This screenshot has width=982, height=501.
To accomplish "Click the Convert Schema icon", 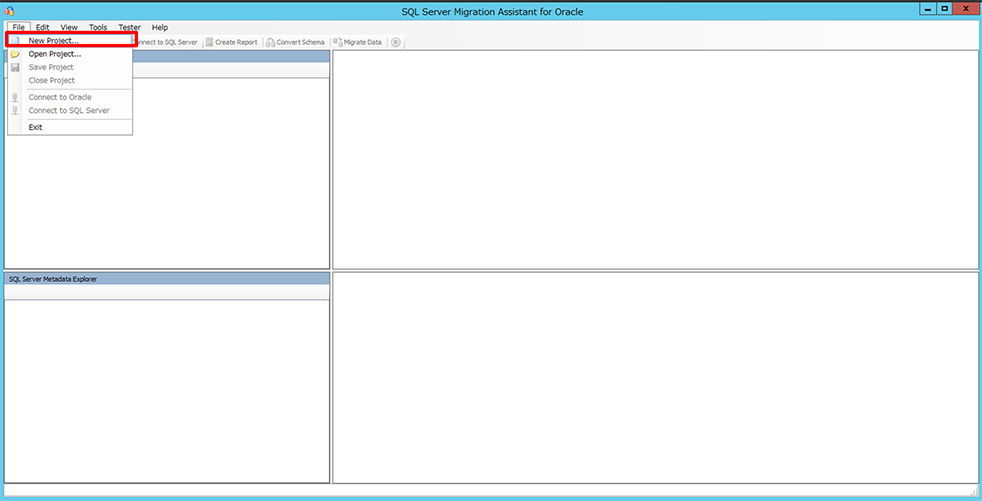I will click(x=271, y=42).
